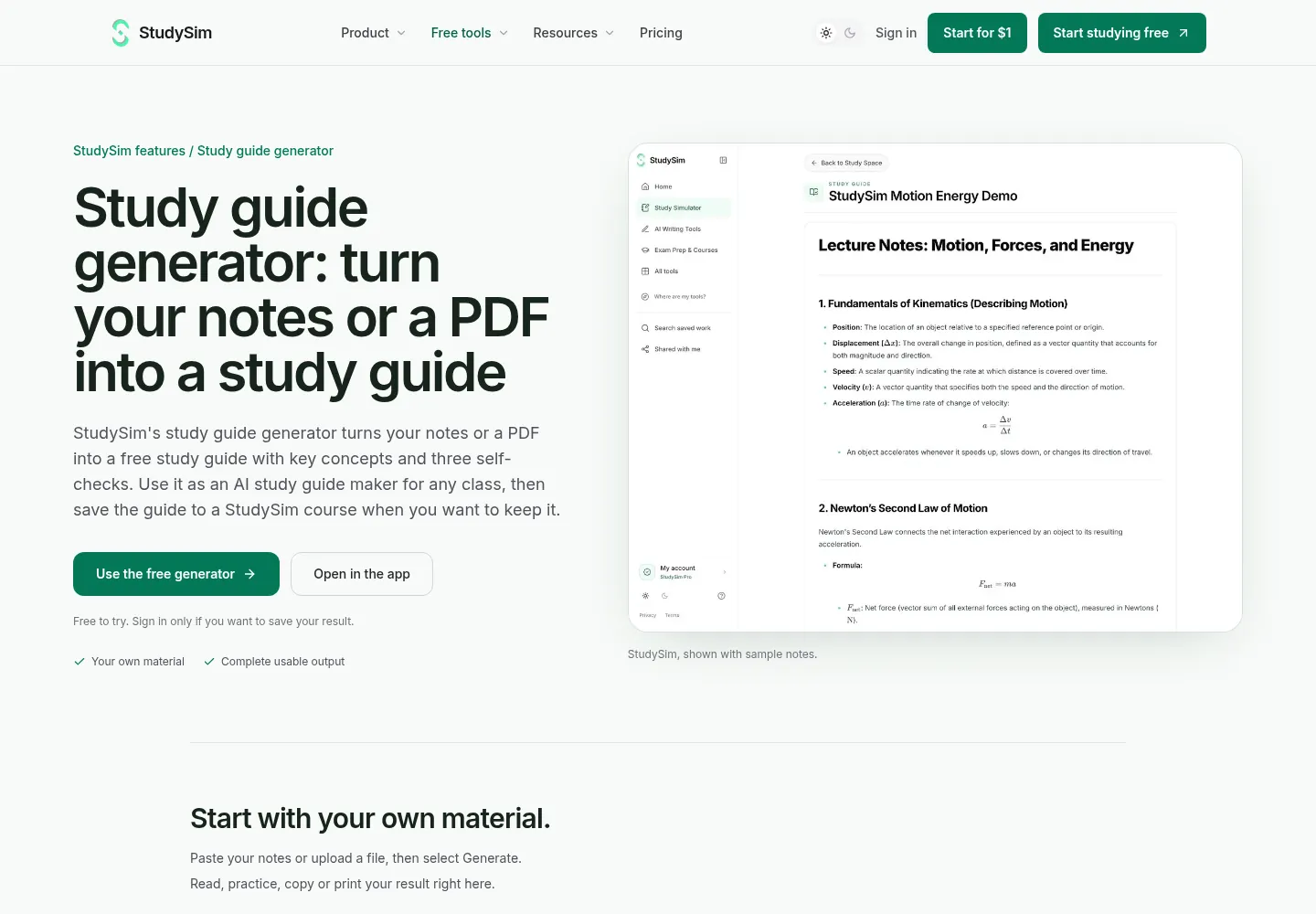Expand the Resources dropdown chevron

click(610, 33)
